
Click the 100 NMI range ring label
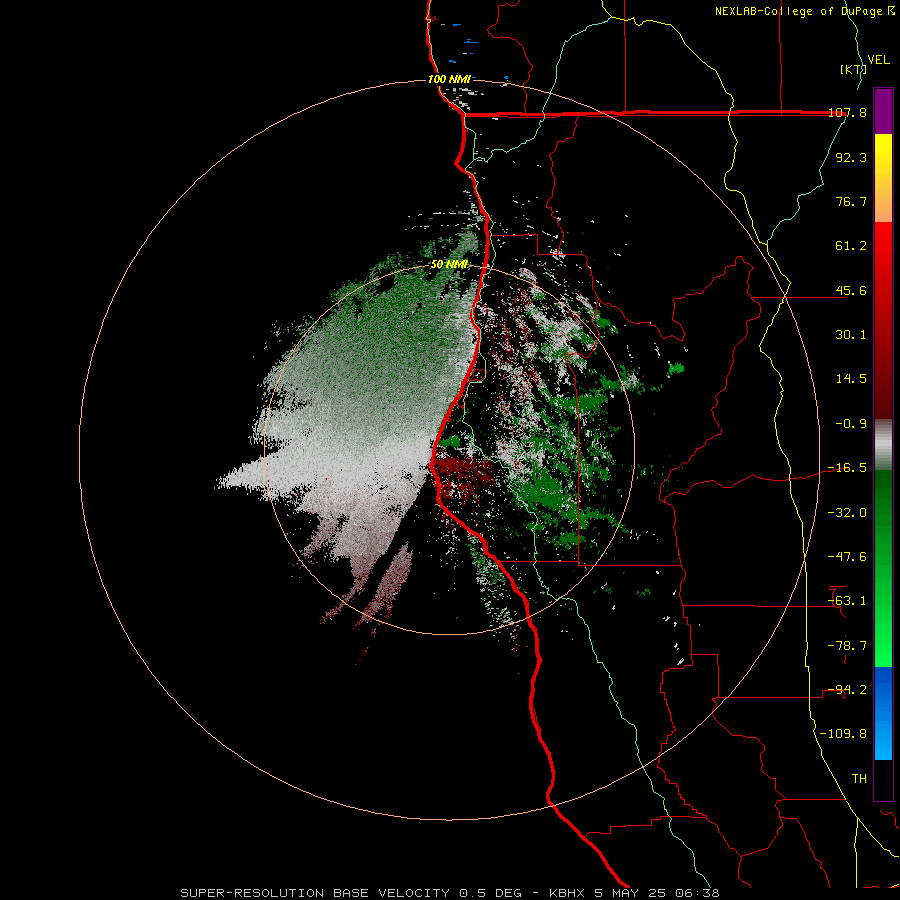pos(449,79)
